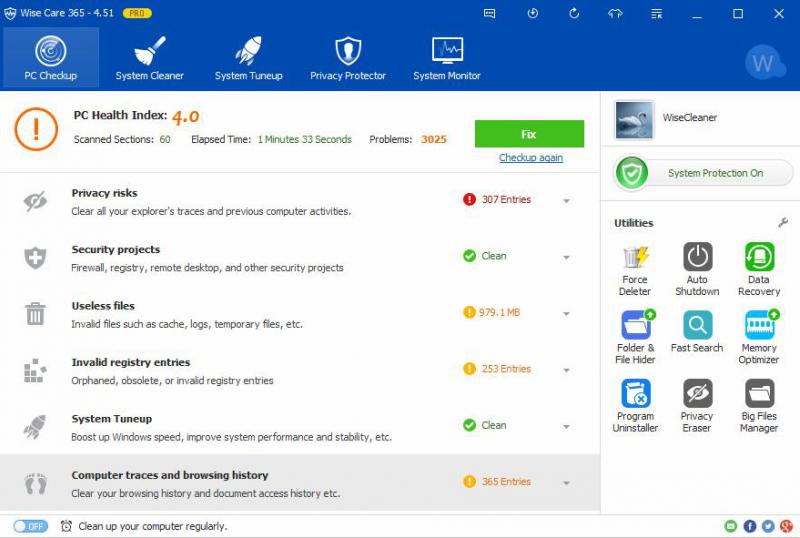800x538 pixels.
Task: Click the Twitter share icon
Action: (768, 526)
